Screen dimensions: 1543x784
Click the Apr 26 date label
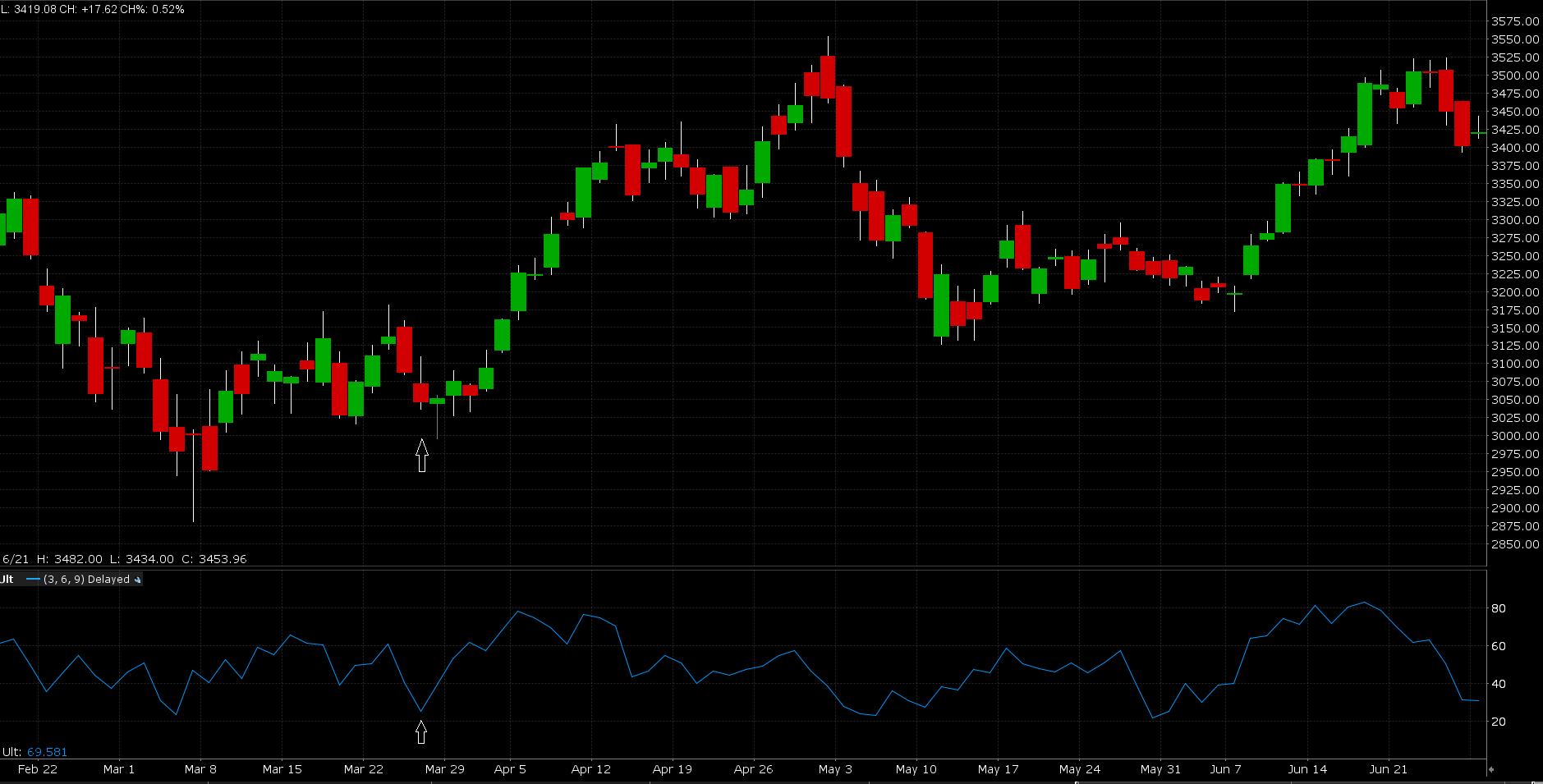point(754,769)
